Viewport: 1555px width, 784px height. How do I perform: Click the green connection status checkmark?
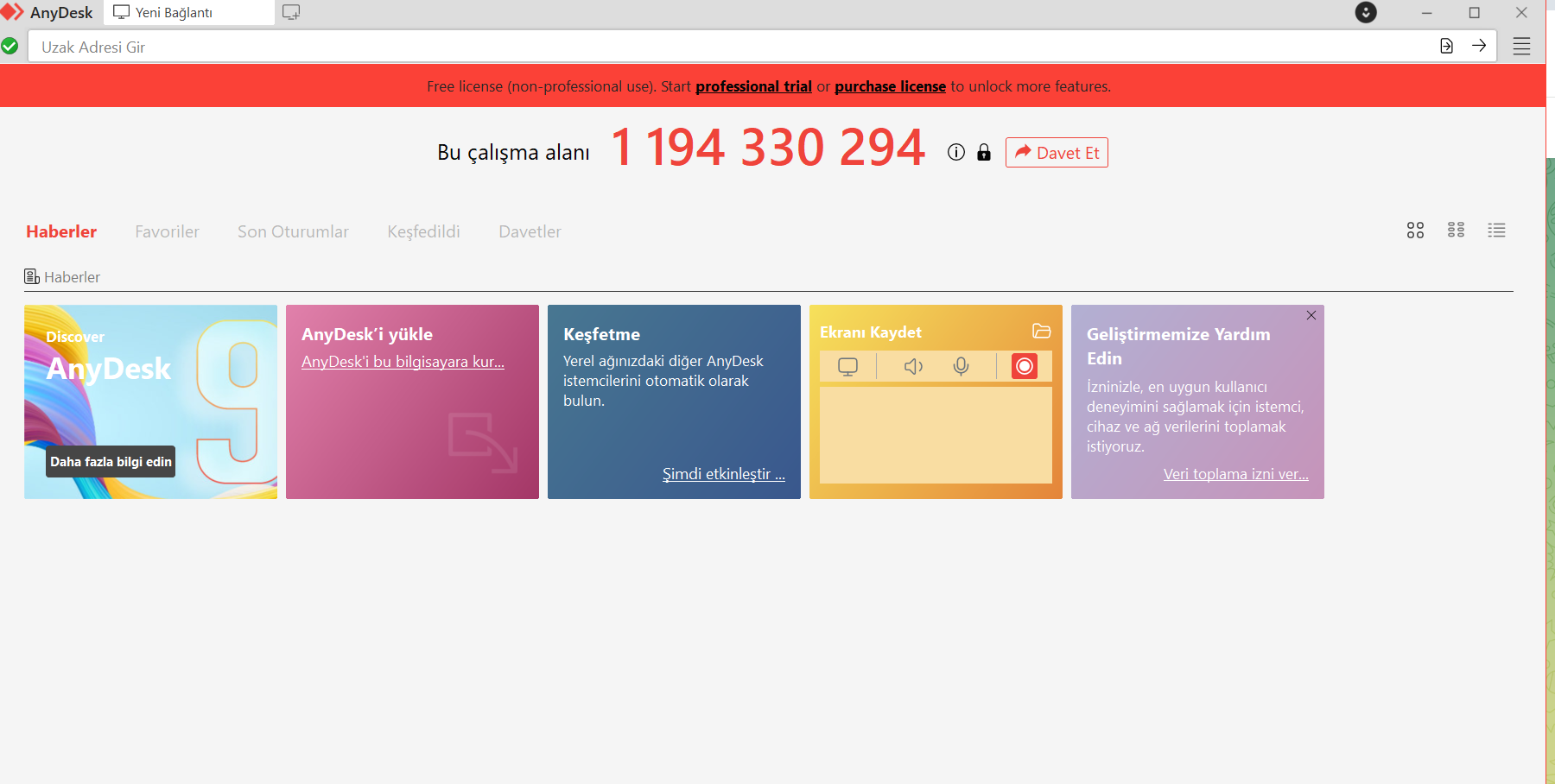coord(10,46)
